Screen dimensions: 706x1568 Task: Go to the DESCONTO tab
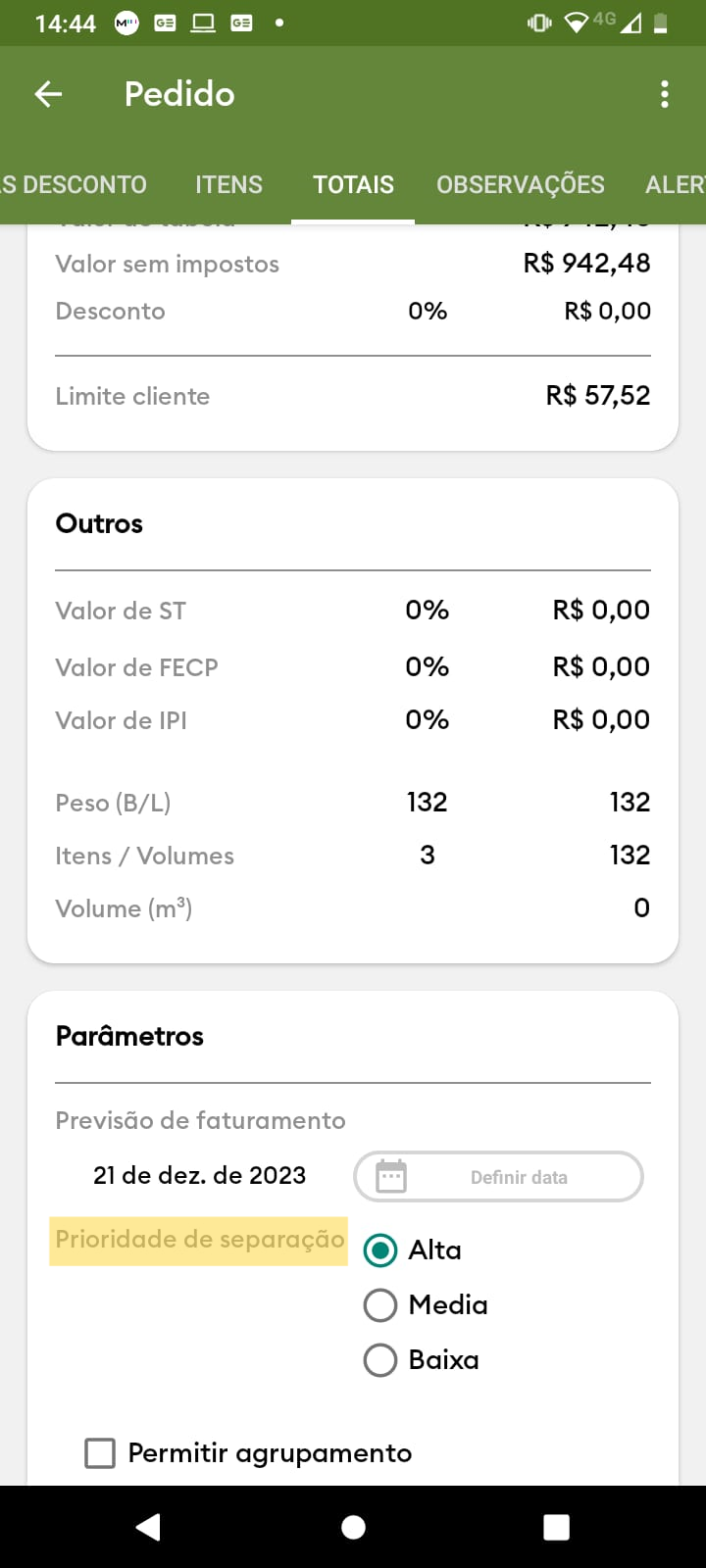(76, 184)
